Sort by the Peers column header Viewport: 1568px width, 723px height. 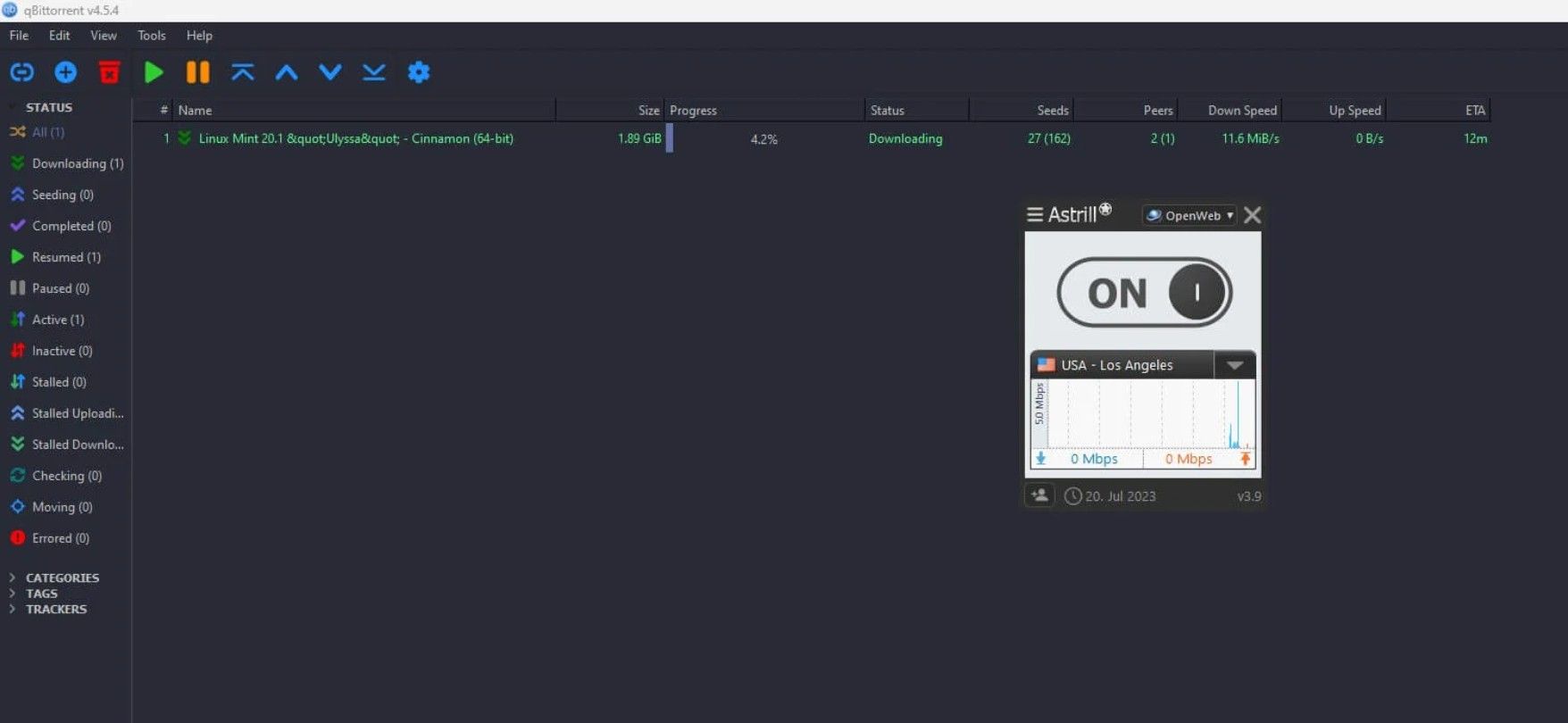(x=1125, y=111)
